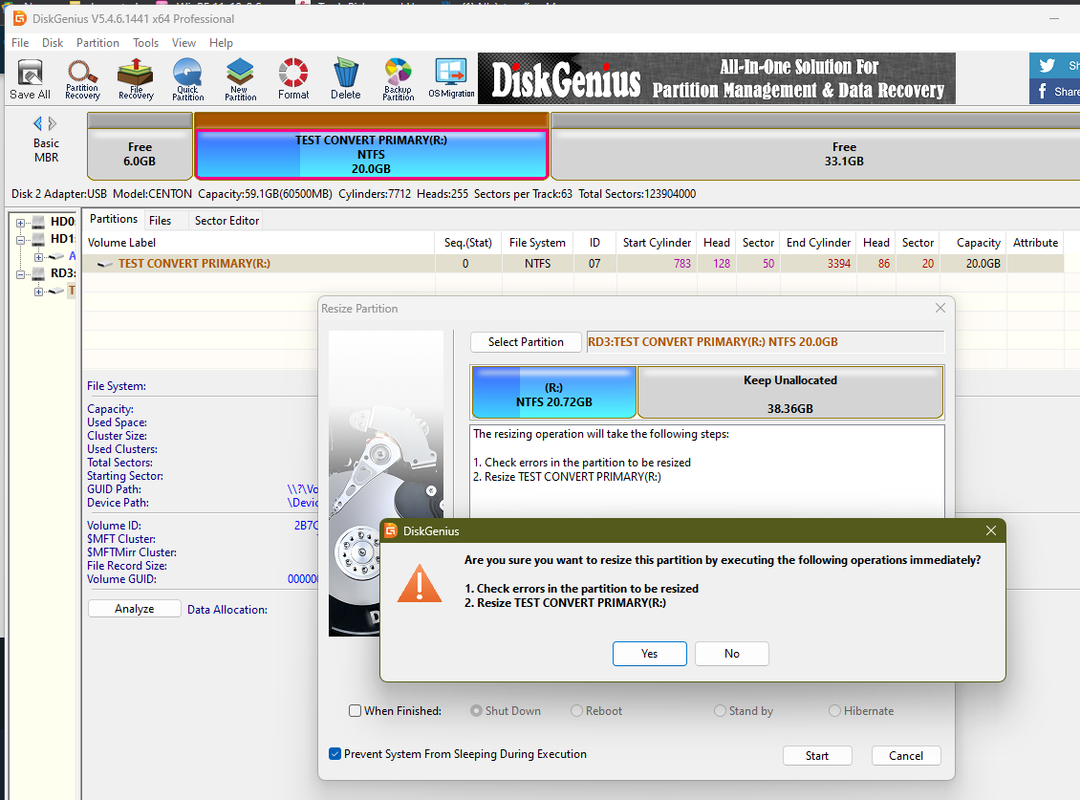Open the File menu
The image size is (1080, 800).
(x=20, y=43)
